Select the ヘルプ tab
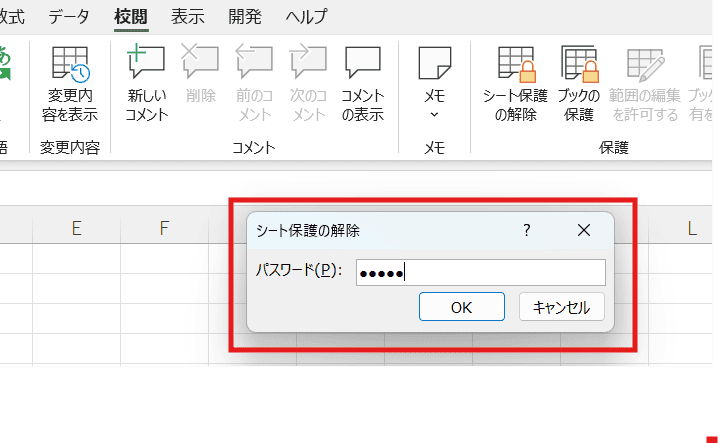This screenshot has height=443, width=718. pos(306,17)
